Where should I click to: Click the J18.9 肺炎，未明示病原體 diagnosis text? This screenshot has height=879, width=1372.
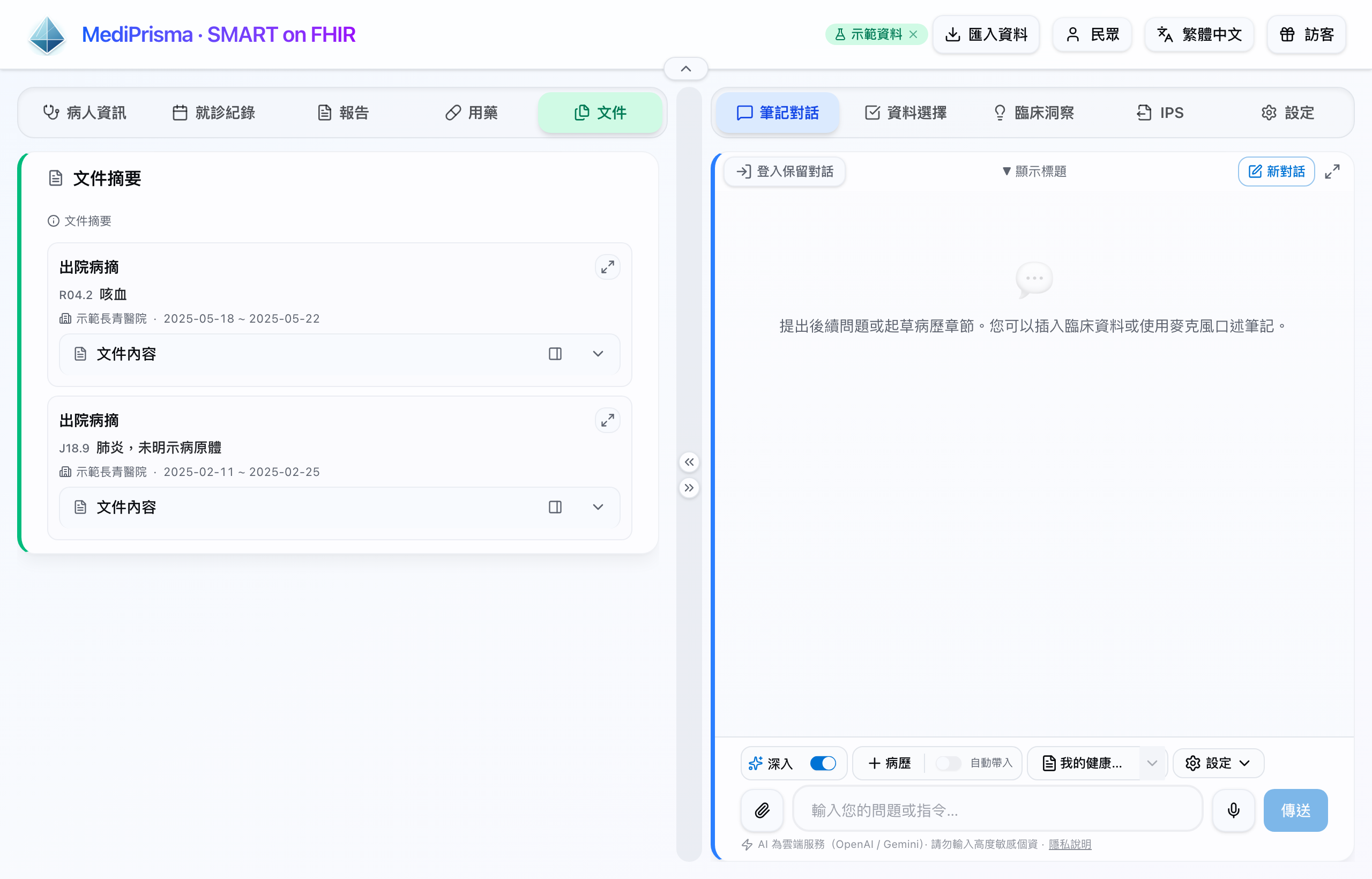coord(140,448)
